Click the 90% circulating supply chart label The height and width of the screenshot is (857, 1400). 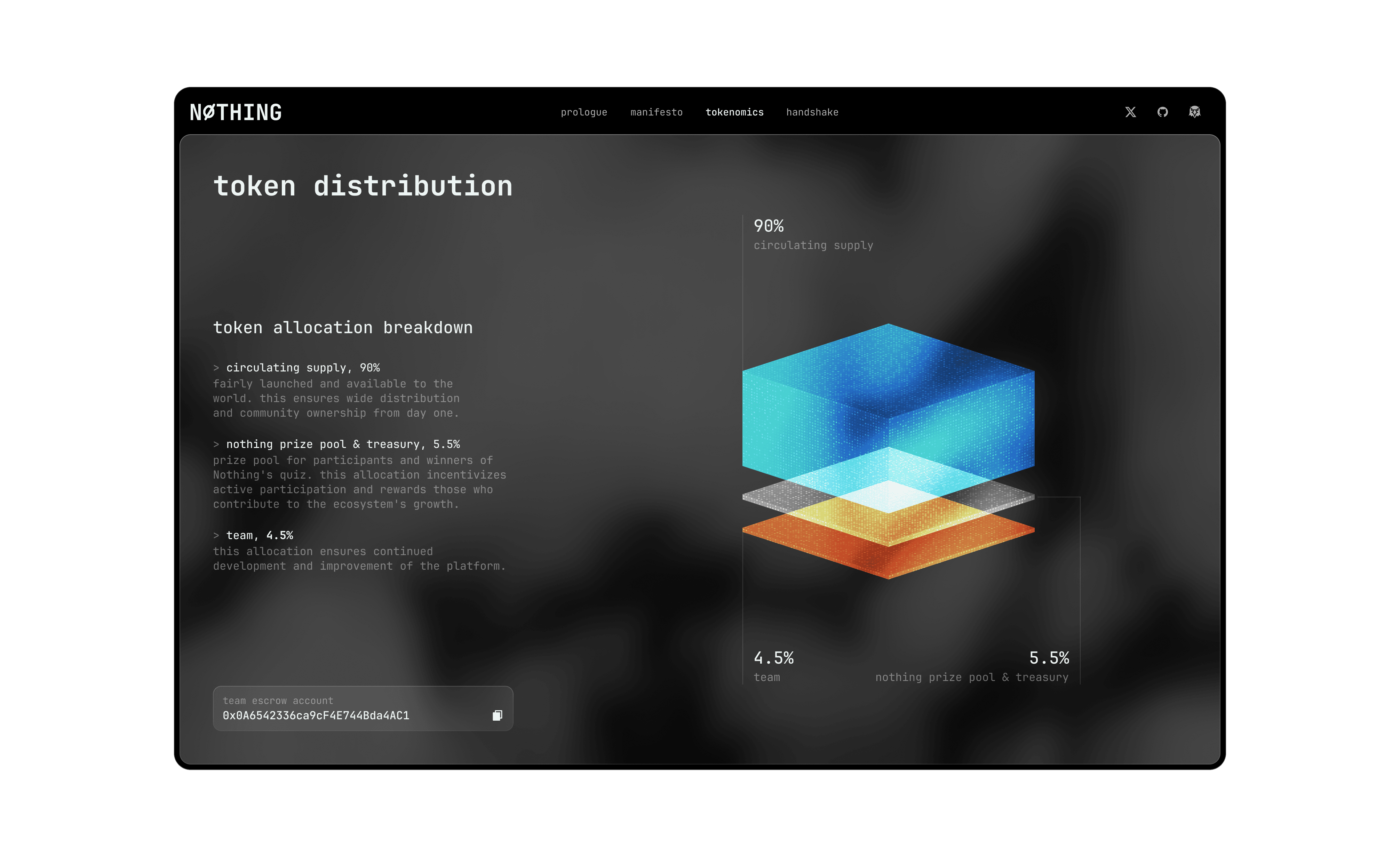pos(768,226)
